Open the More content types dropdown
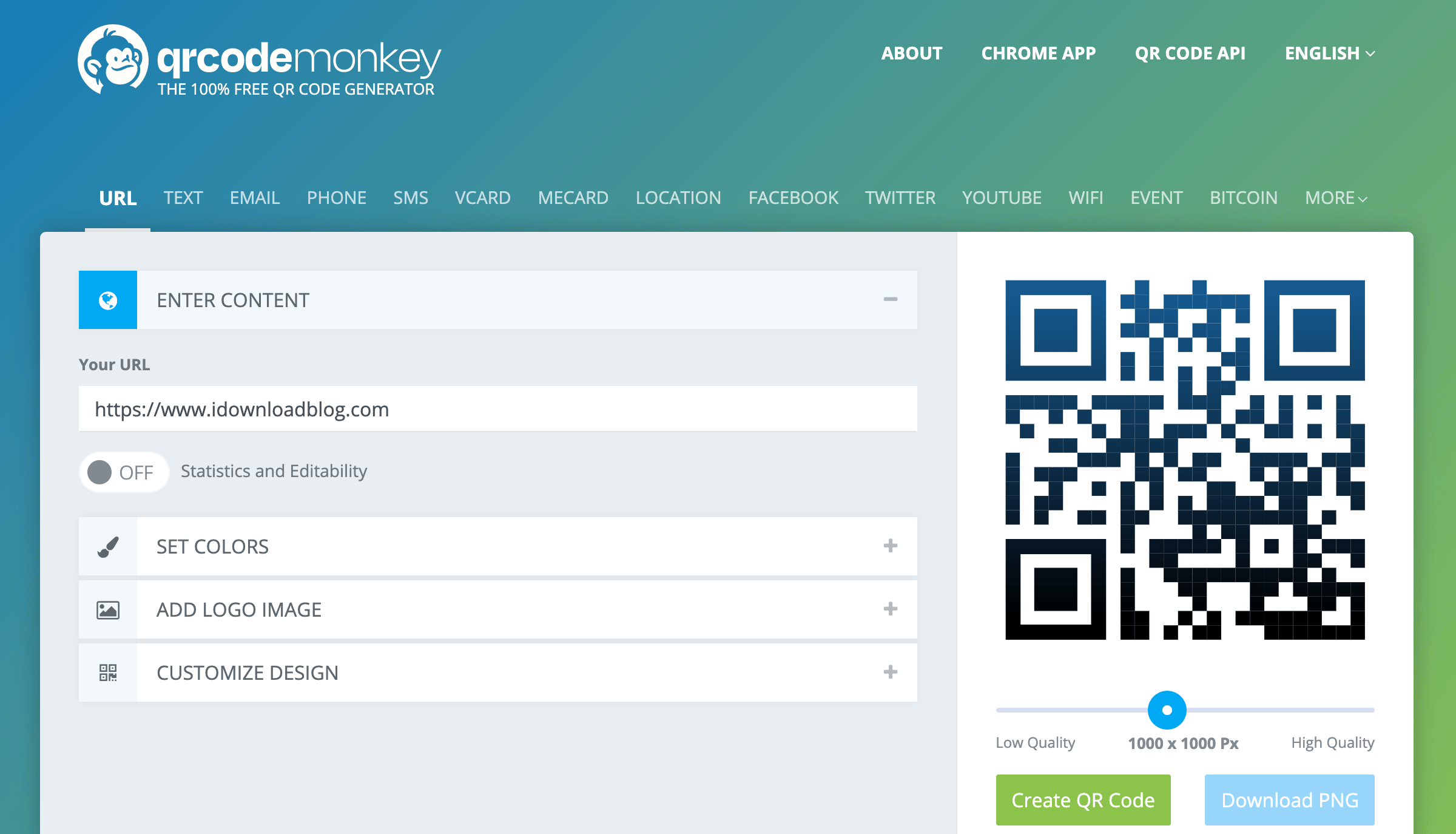This screenshot has height=834, width=1456. coord(1335,198)
